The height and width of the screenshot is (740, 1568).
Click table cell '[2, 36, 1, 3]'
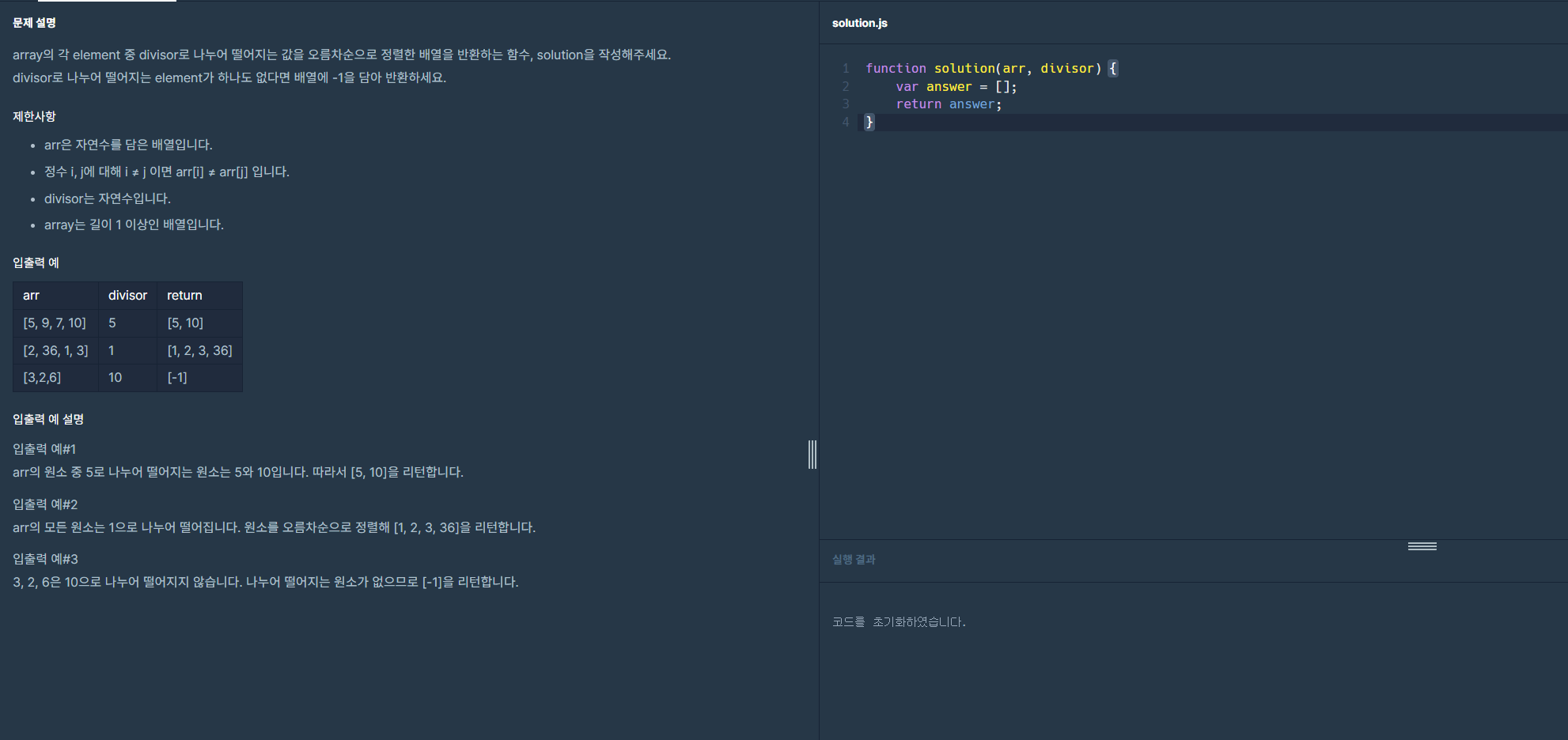[55, 351]
